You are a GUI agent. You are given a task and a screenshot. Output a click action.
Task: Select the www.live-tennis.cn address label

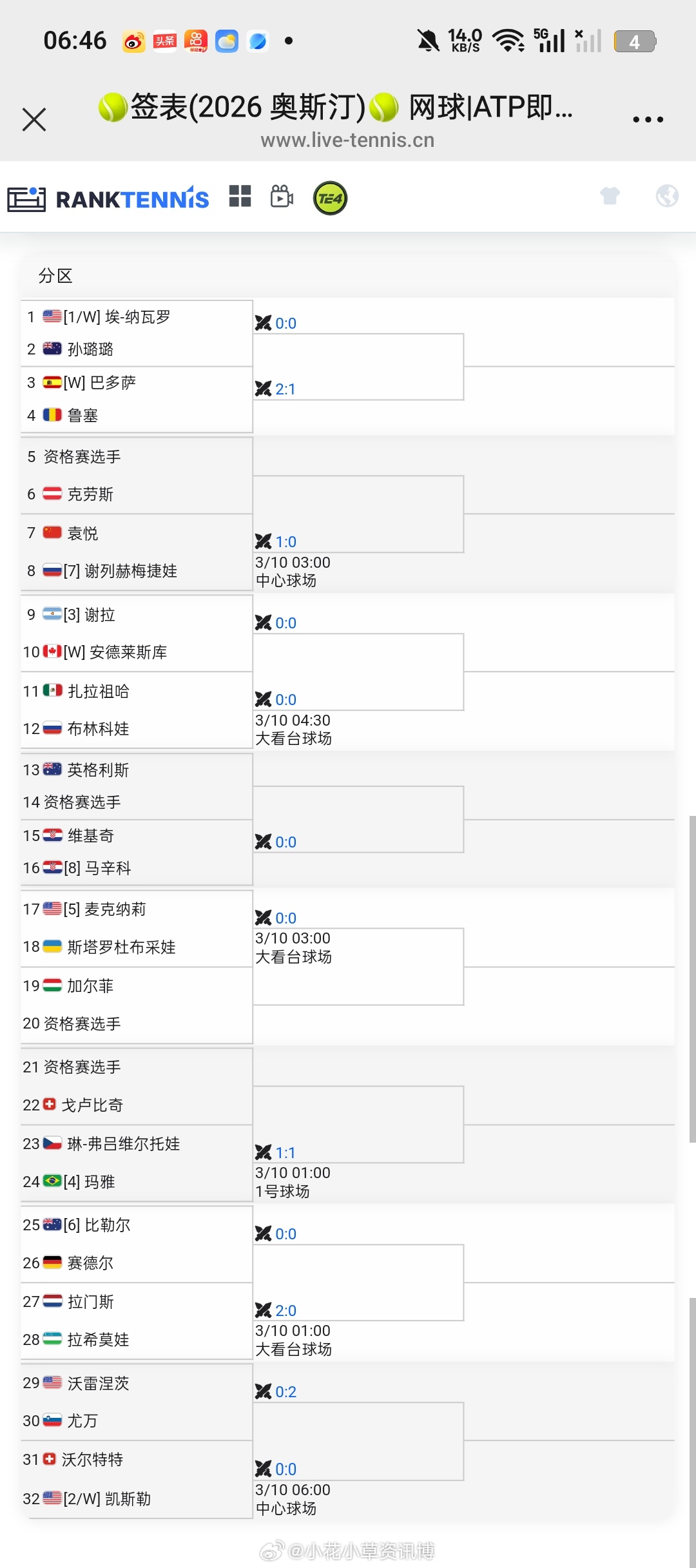347,140
